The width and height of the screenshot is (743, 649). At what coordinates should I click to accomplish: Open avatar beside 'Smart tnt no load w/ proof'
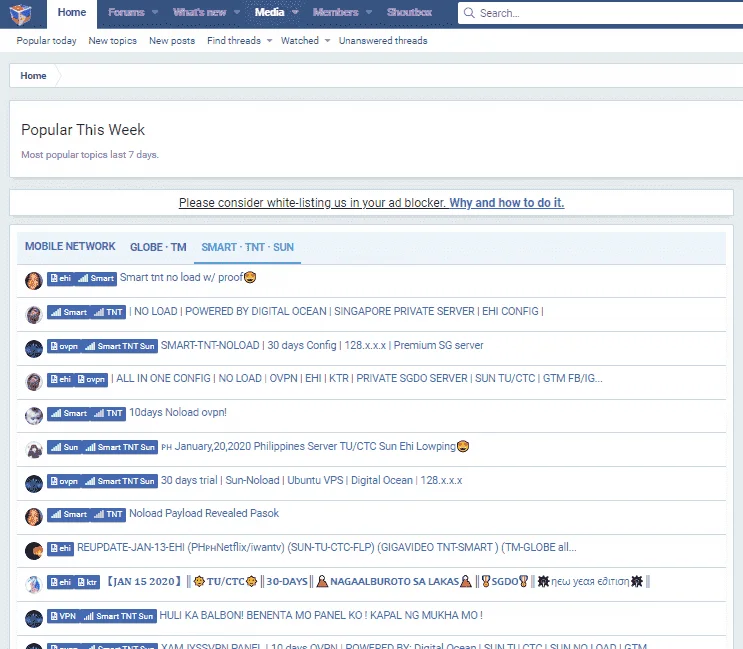tap(34, 280)
